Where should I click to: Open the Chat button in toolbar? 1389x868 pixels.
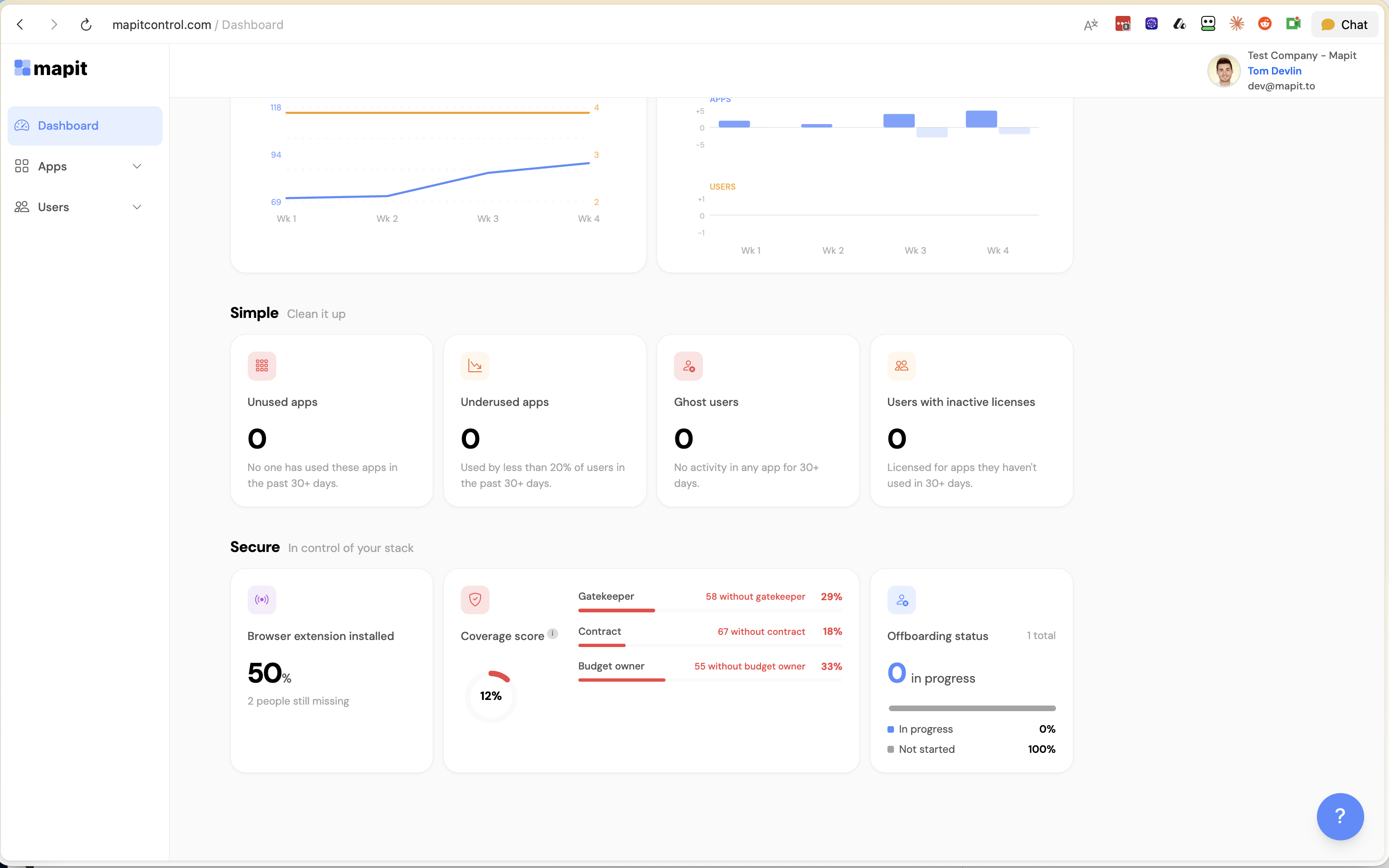[x=1344, y=25]
